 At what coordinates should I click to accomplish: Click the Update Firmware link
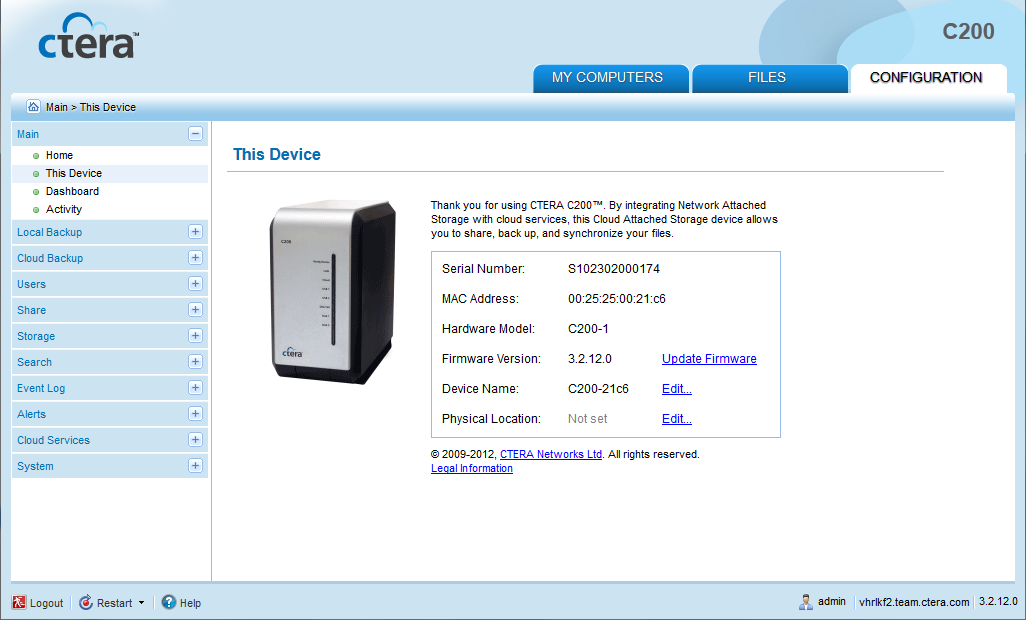pos(709,358)
